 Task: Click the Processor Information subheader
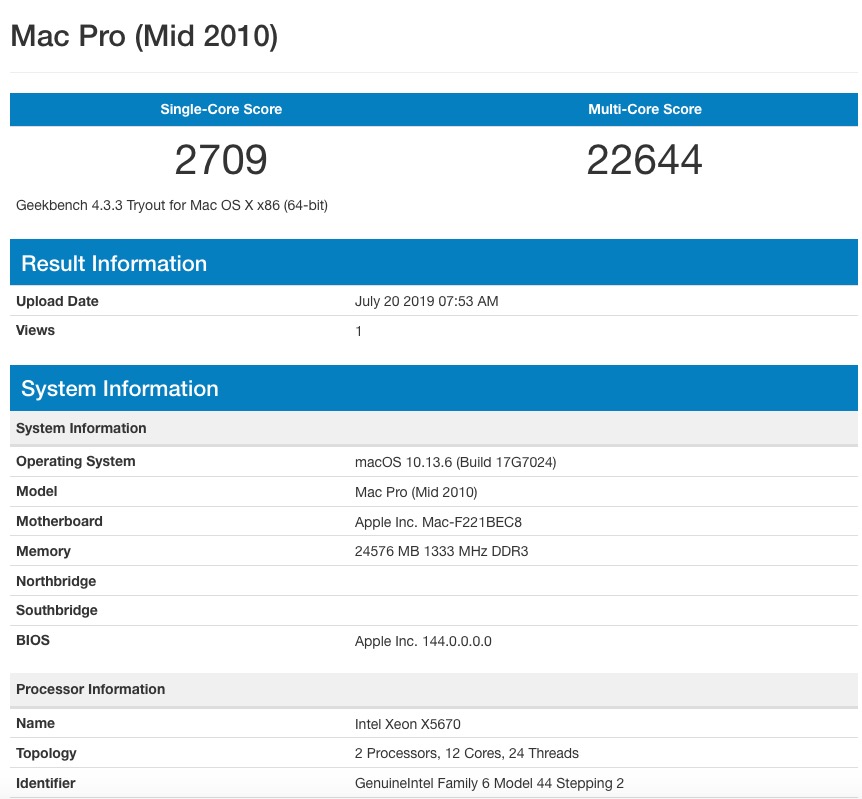[x=434, y=689]
